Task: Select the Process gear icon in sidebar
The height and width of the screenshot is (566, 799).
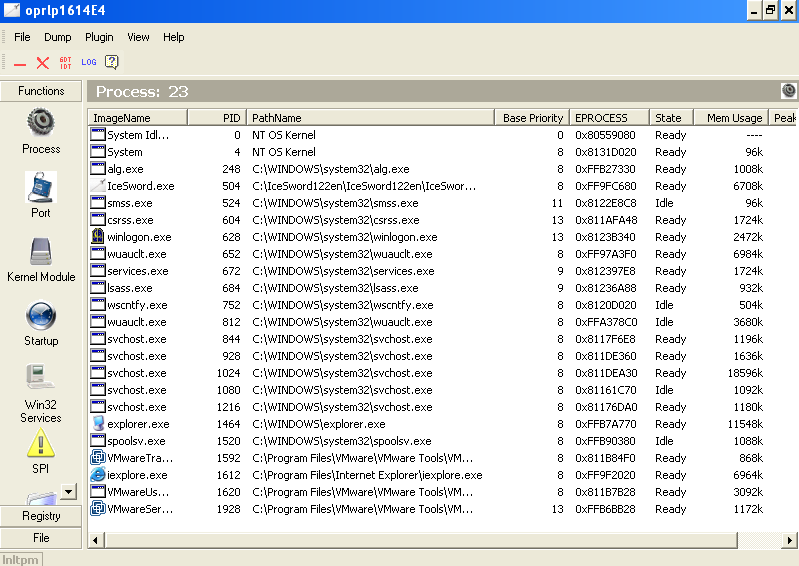Action: [41, 123]
